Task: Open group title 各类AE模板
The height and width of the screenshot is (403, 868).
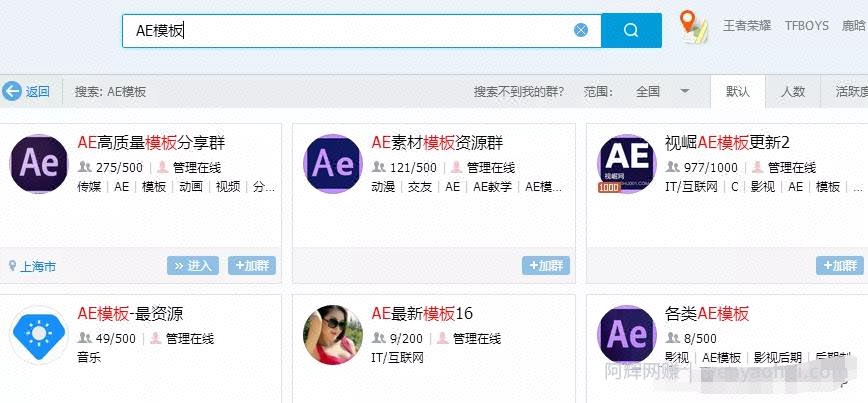Action: click(707, 314)
